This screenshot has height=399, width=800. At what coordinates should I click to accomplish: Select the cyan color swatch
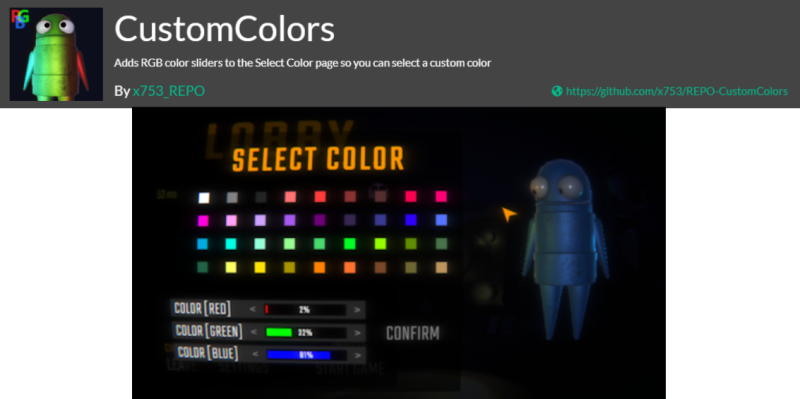pyautogui.click(x=231, y=244)
